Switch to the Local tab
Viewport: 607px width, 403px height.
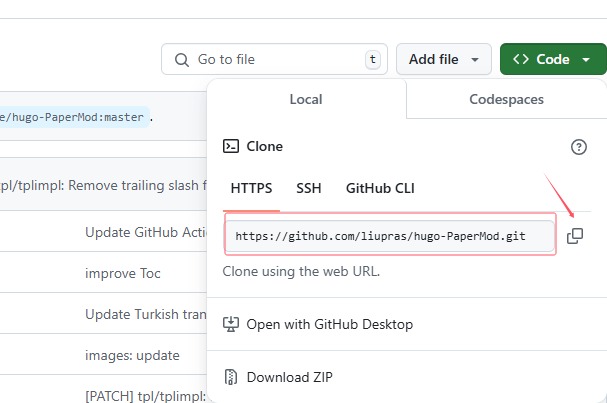(x=305, y=100)
